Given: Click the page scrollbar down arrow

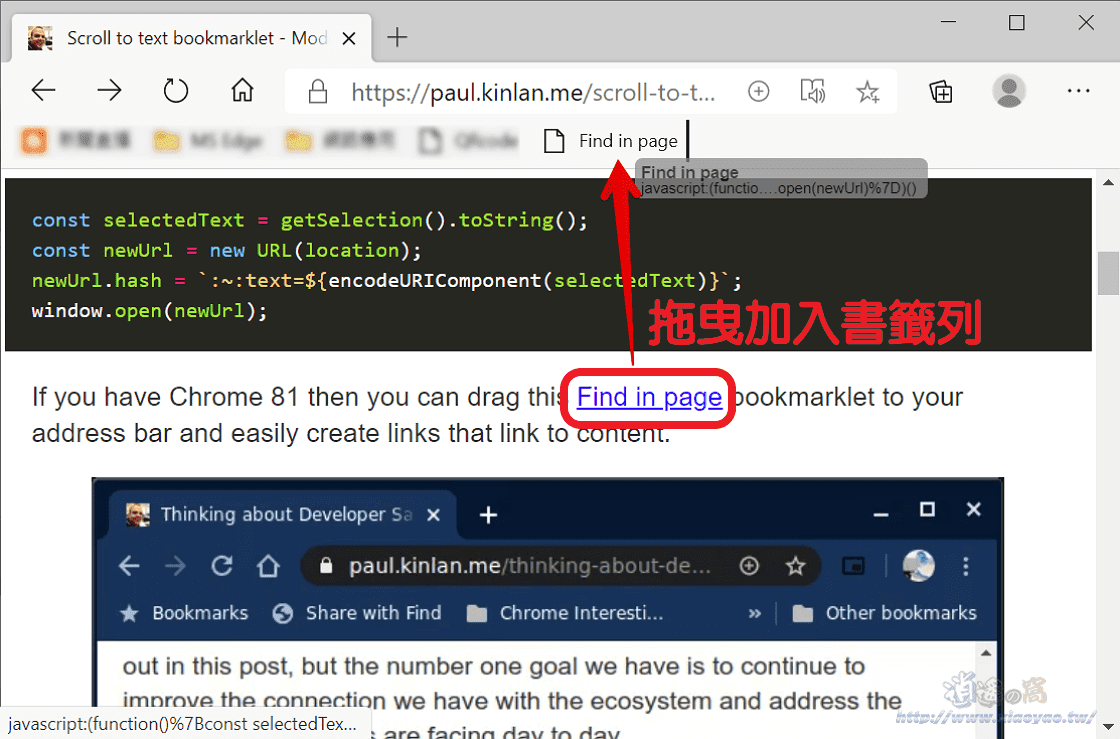Looking at the screenshot, I should click(1108, 726).
